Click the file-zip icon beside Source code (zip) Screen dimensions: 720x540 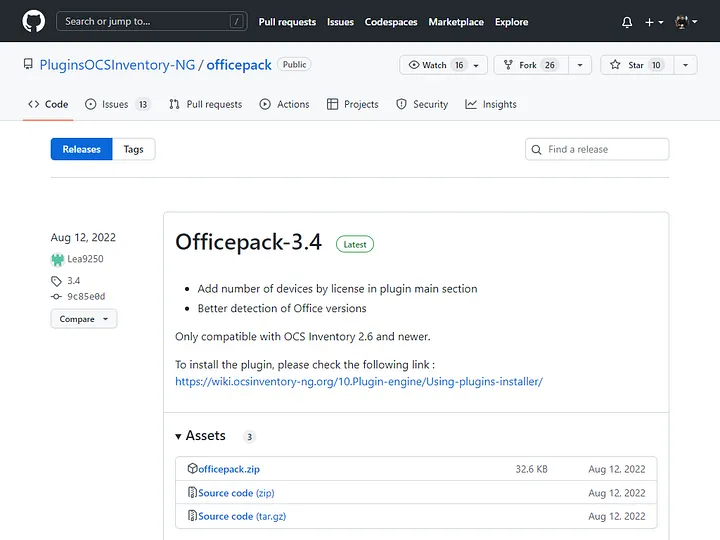(192, 492)
